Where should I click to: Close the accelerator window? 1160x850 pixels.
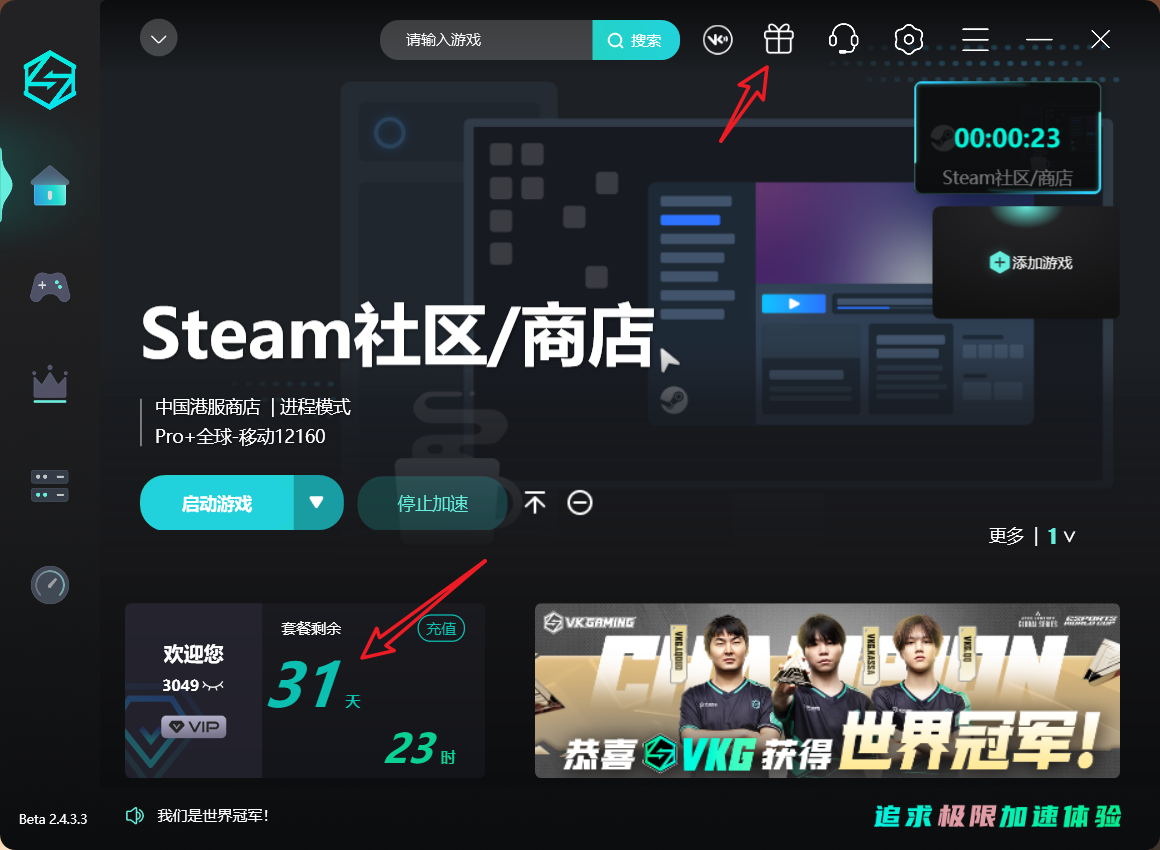[1100, 39]
